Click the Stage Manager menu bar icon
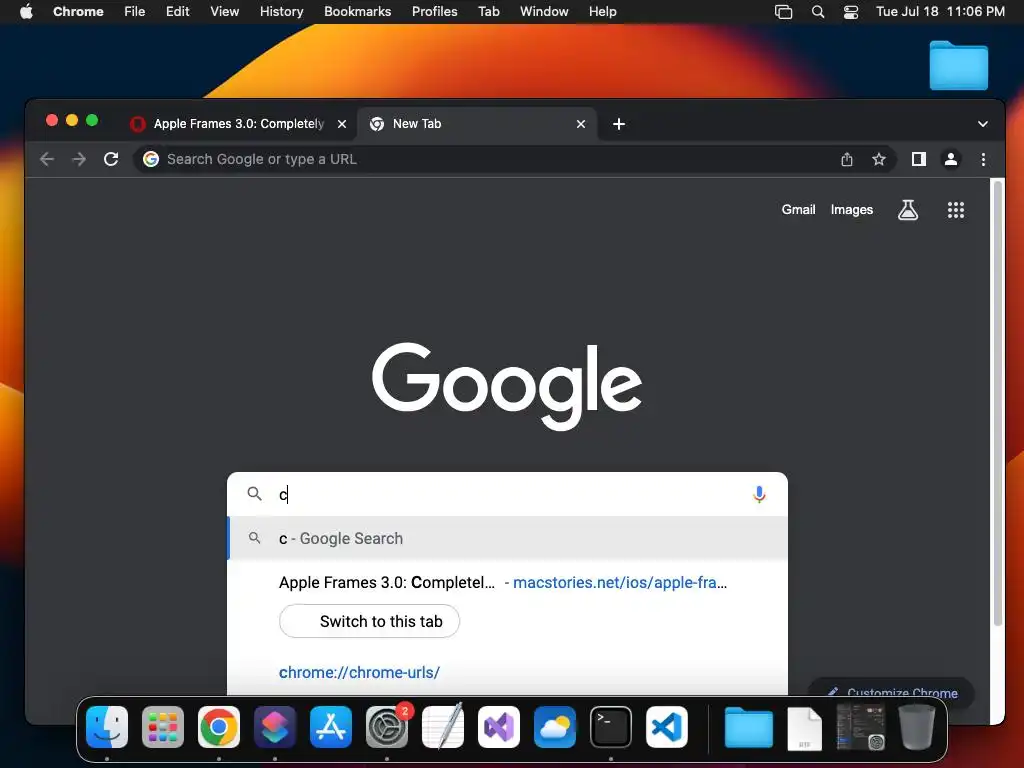Viewport: 1024px width, 768px height. 783,12
